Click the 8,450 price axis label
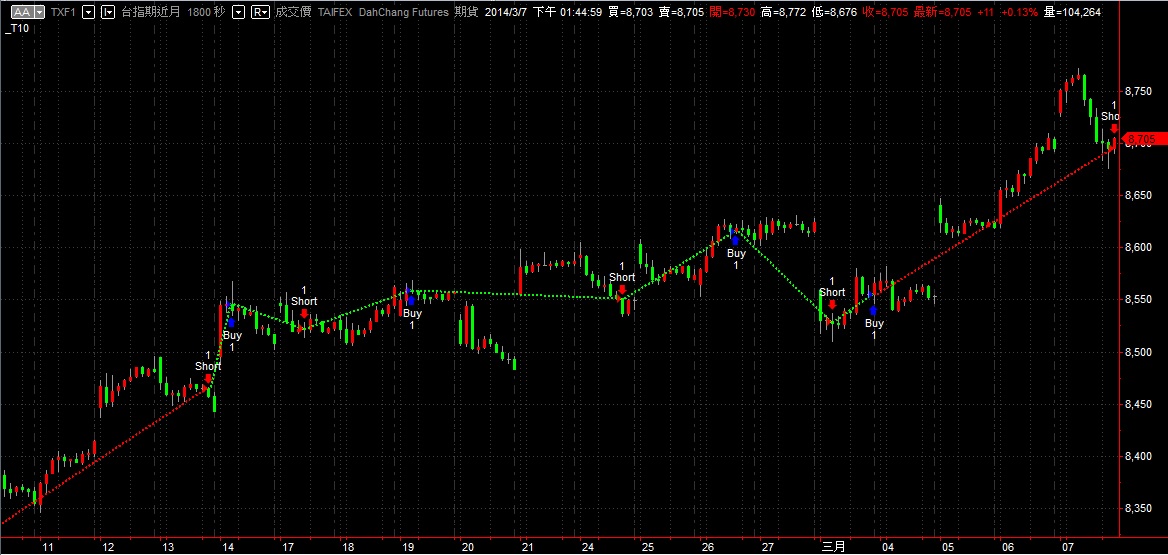 (1140, 404)
